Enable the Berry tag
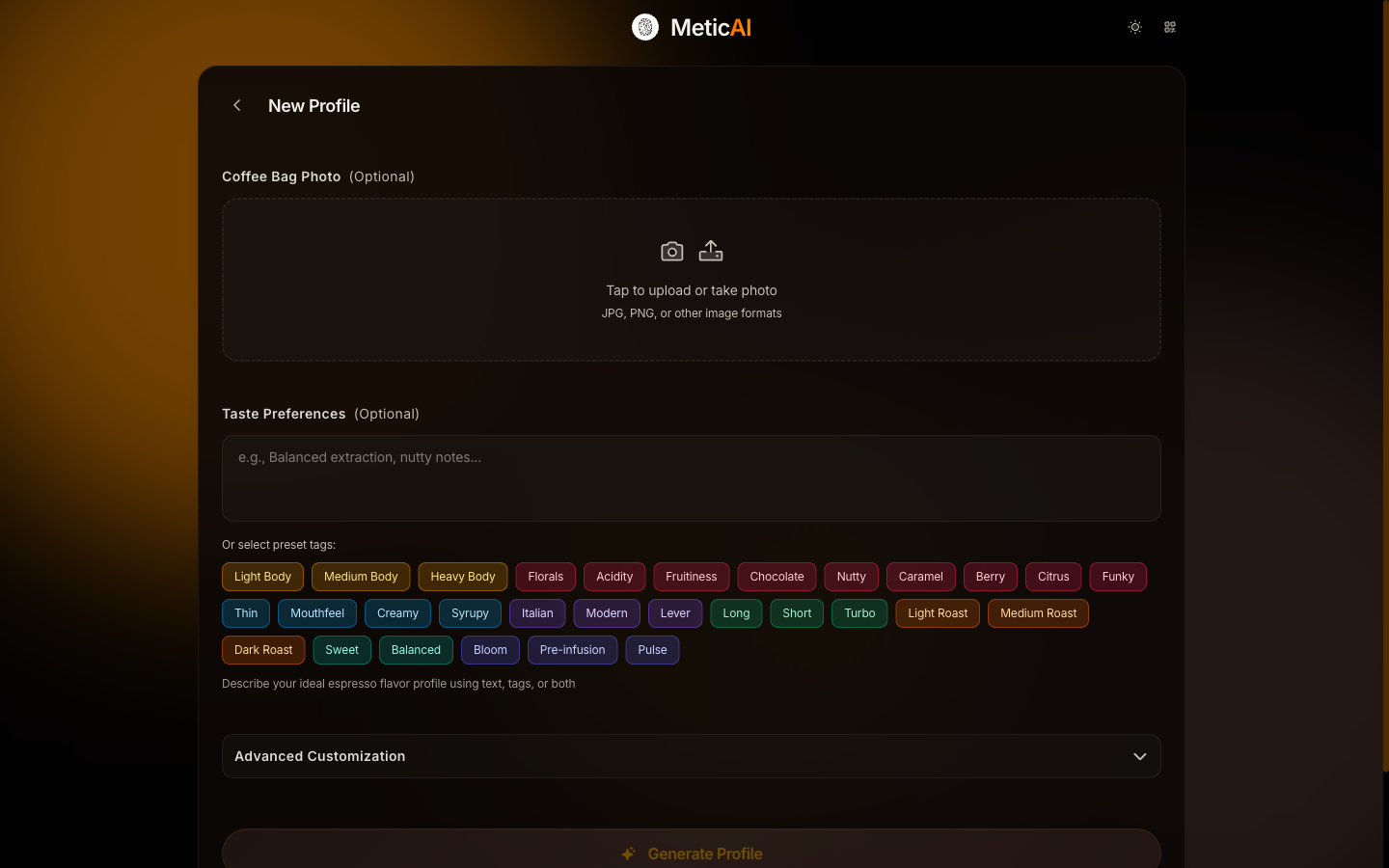 (991, 577)
